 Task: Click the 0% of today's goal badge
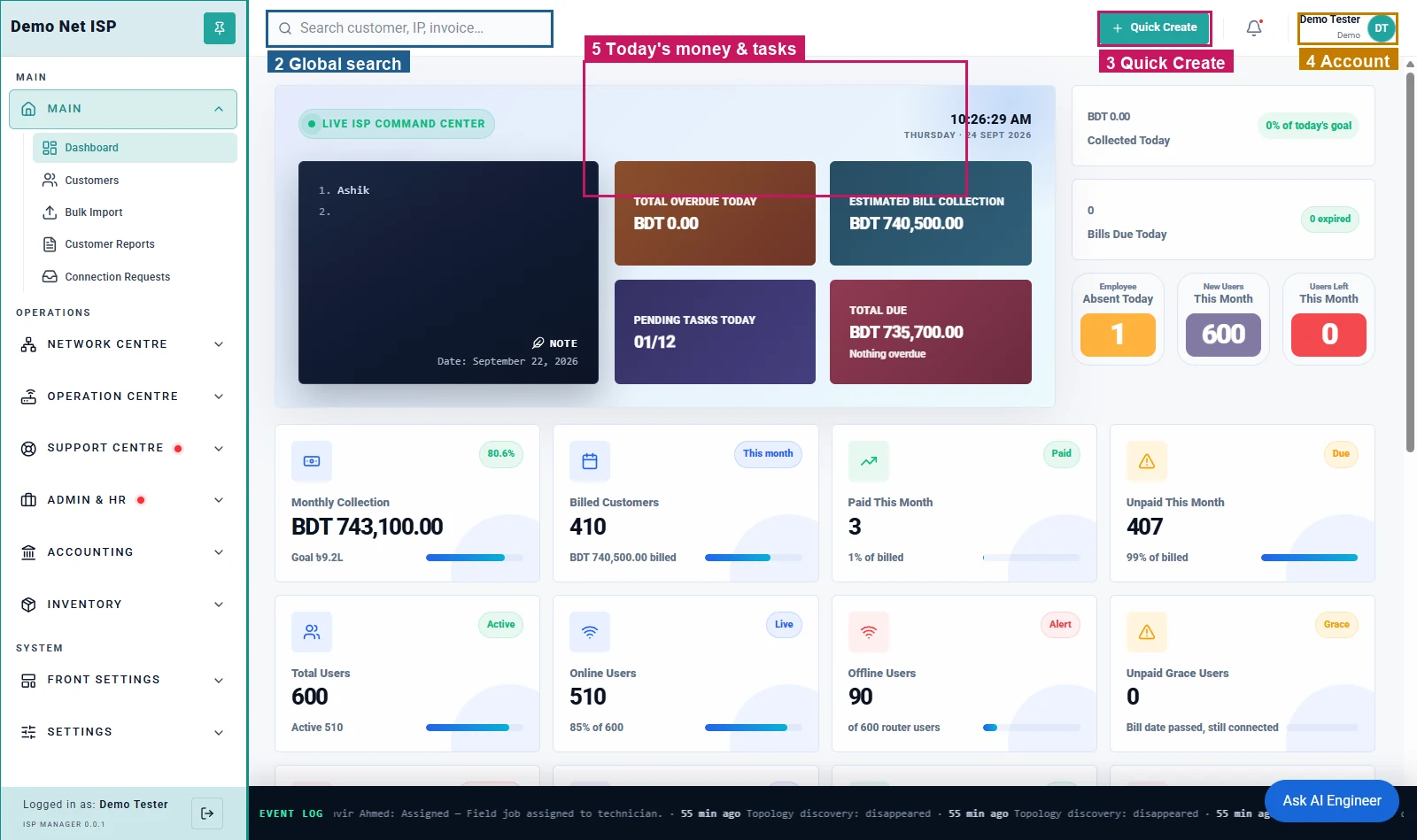[x=1308, y=126]
